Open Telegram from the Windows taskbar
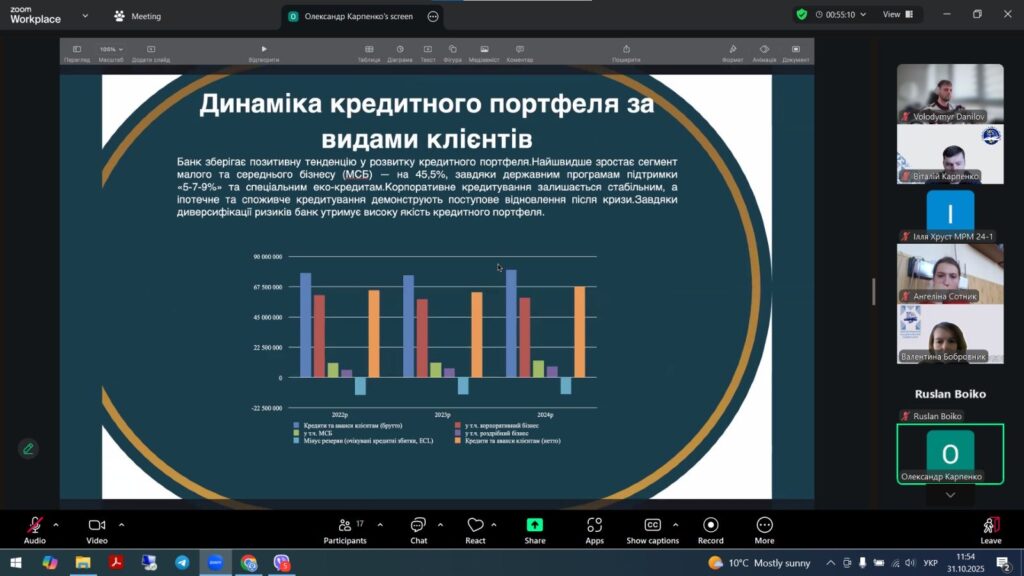 point(182,563)
